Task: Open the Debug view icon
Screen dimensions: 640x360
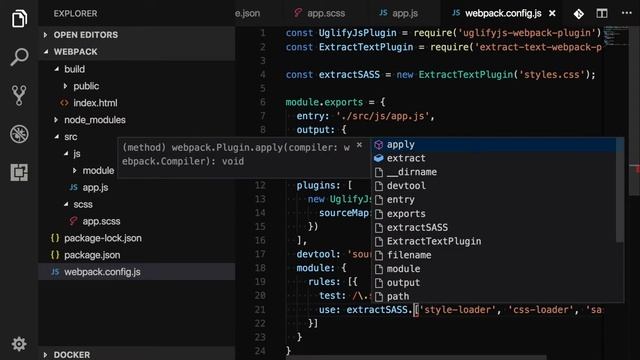Action: point(19,134)
